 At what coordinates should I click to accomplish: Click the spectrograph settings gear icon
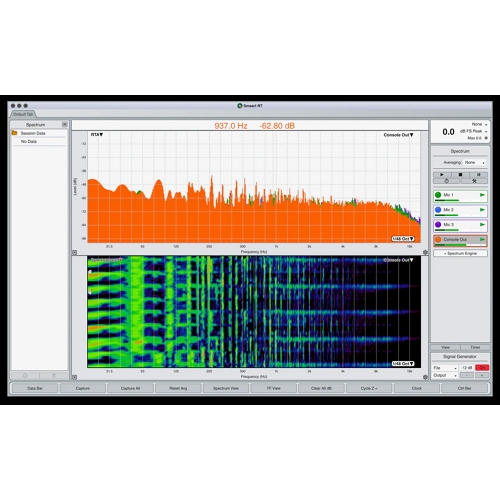425,377
